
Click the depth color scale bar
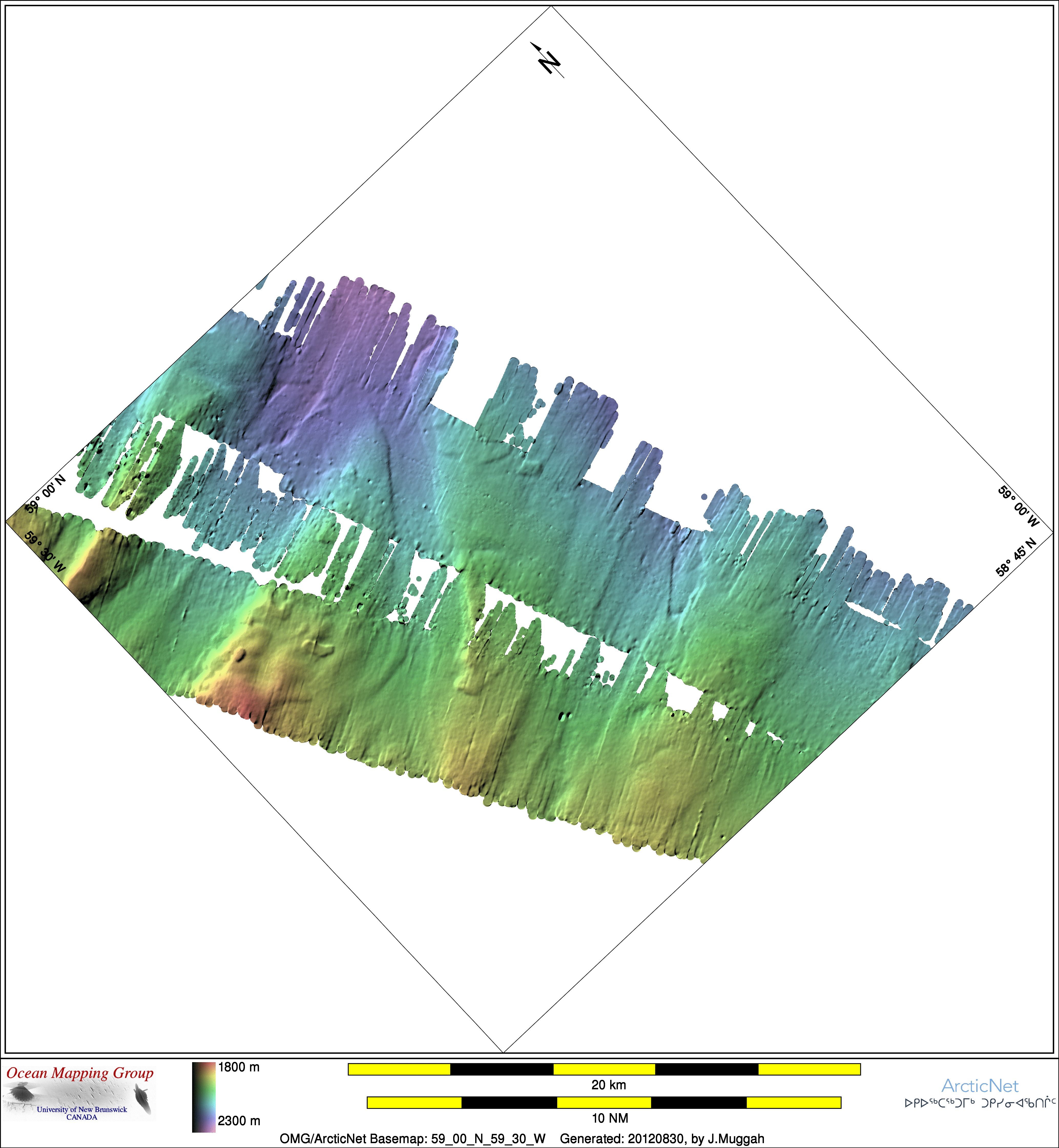203,1097
